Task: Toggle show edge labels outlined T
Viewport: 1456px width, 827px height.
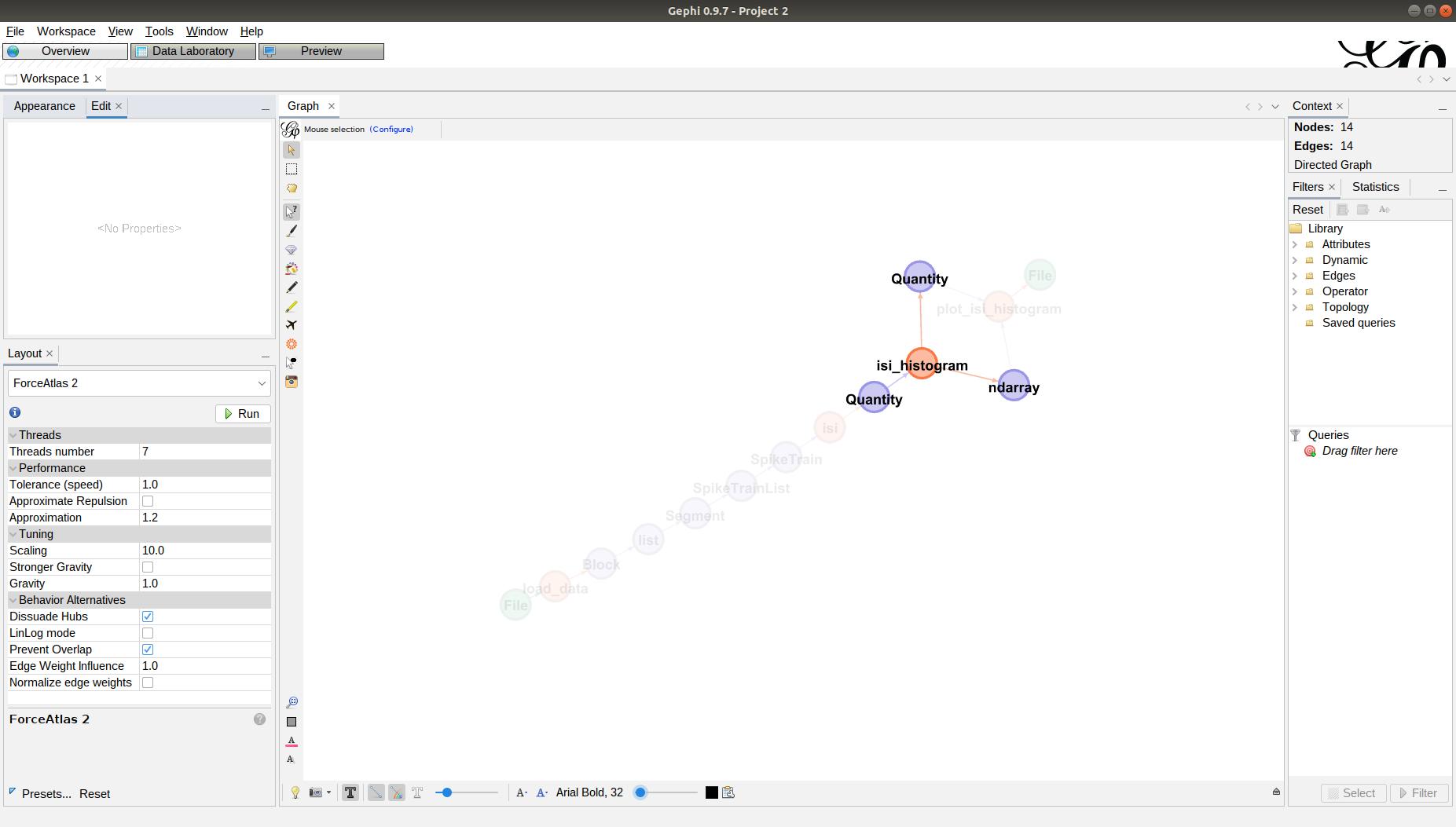Action: (x=417, y=792)
